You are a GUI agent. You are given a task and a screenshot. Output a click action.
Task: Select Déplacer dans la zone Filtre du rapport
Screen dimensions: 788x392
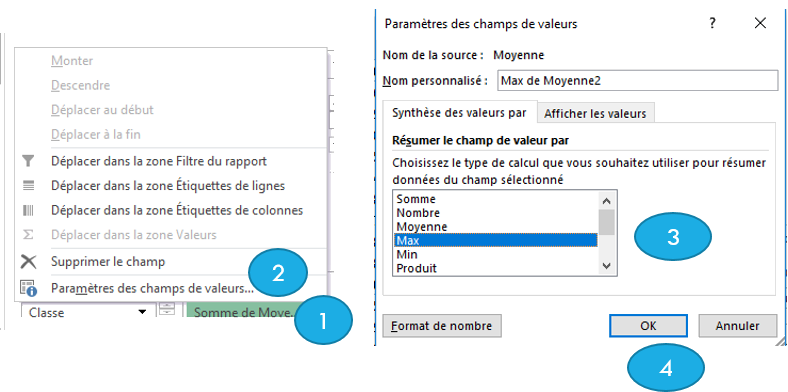pos(159,161)
